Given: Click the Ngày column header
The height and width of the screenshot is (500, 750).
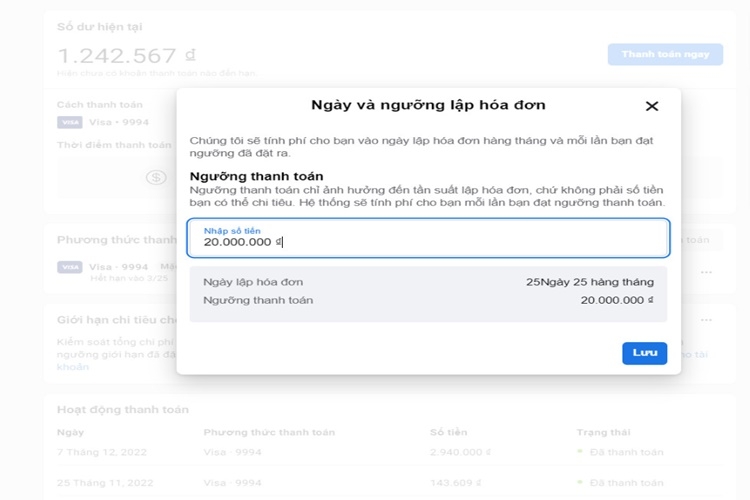Looking at the screenshot, I should 71,432.
